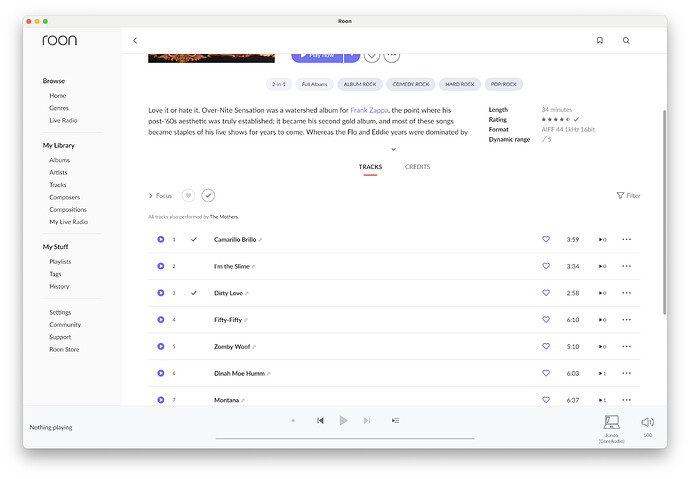Viewport: 690px width, 479px height.
Task: Select the Hard Rock genre tag
Action: point(458,85)
